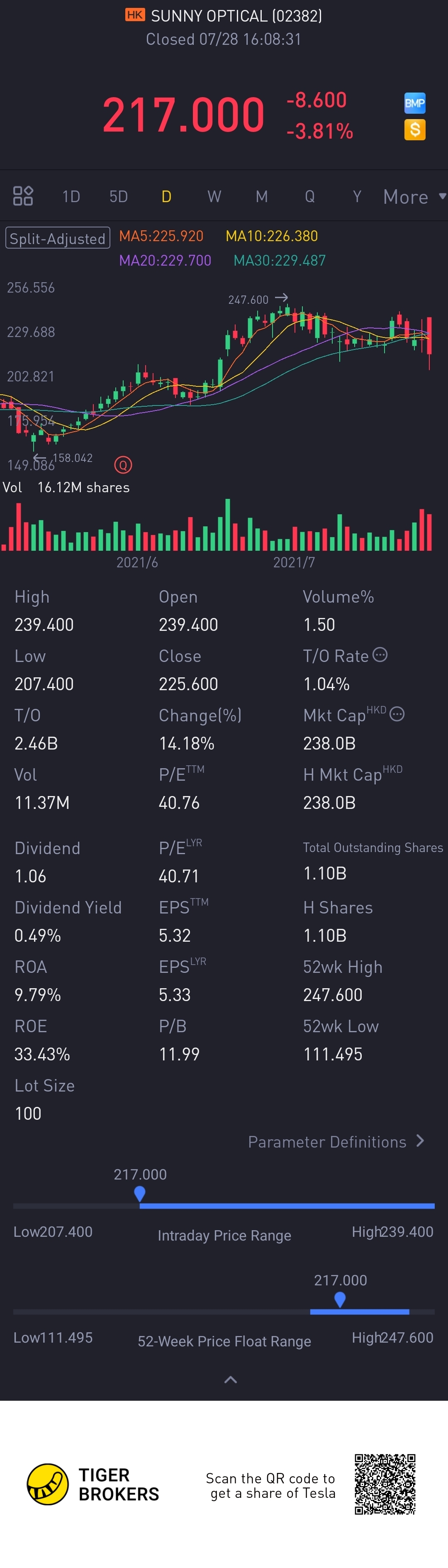Switch to the 1D chart tab

[71, 197]
